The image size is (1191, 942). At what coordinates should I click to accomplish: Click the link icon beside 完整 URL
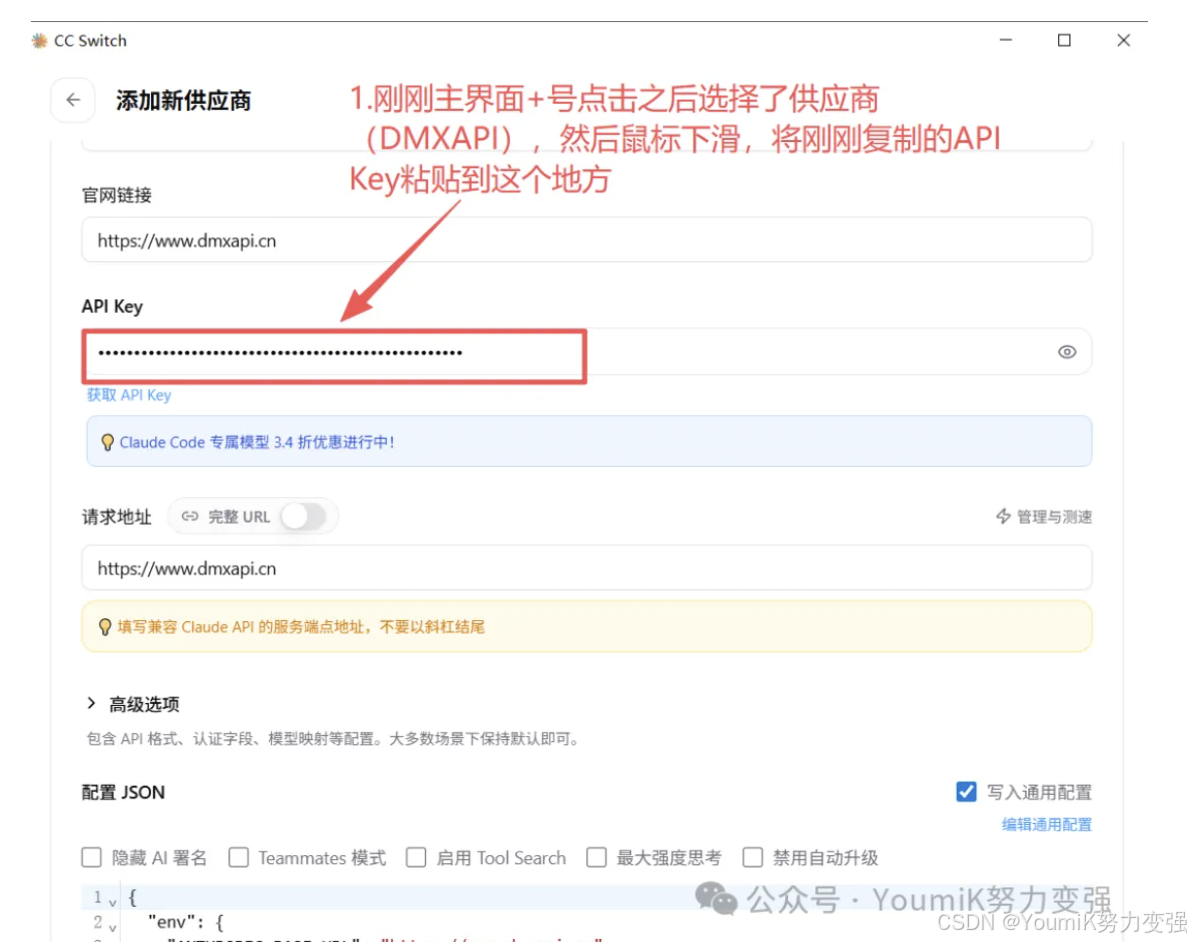190,517
